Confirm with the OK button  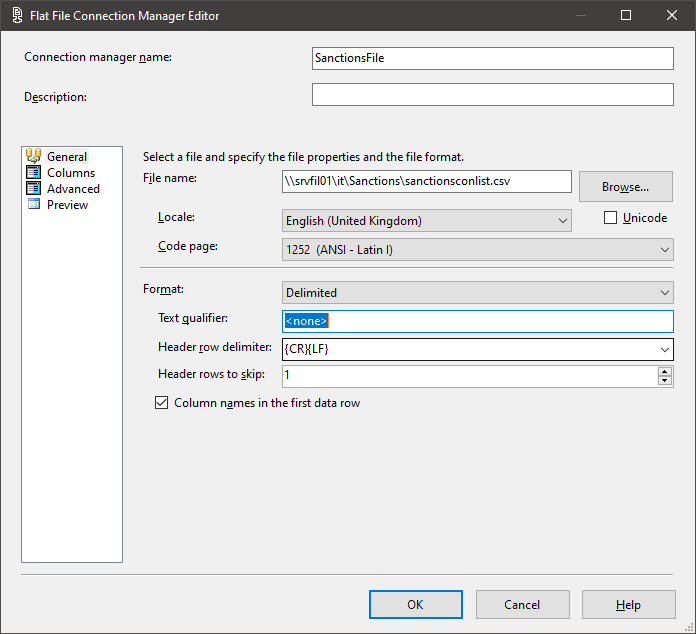coord(415,604)
